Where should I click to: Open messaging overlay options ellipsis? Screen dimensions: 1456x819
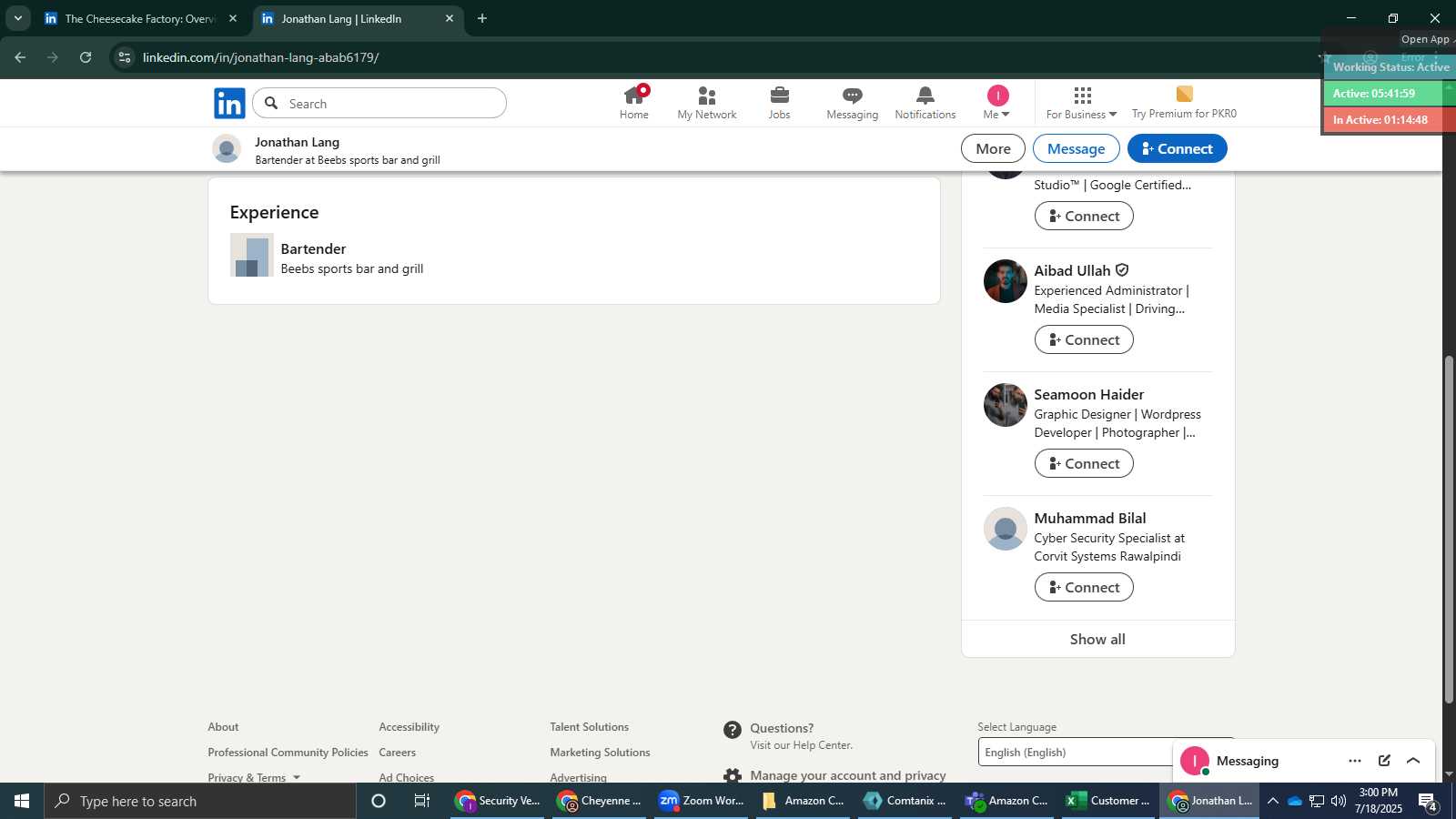(1355, 761)
